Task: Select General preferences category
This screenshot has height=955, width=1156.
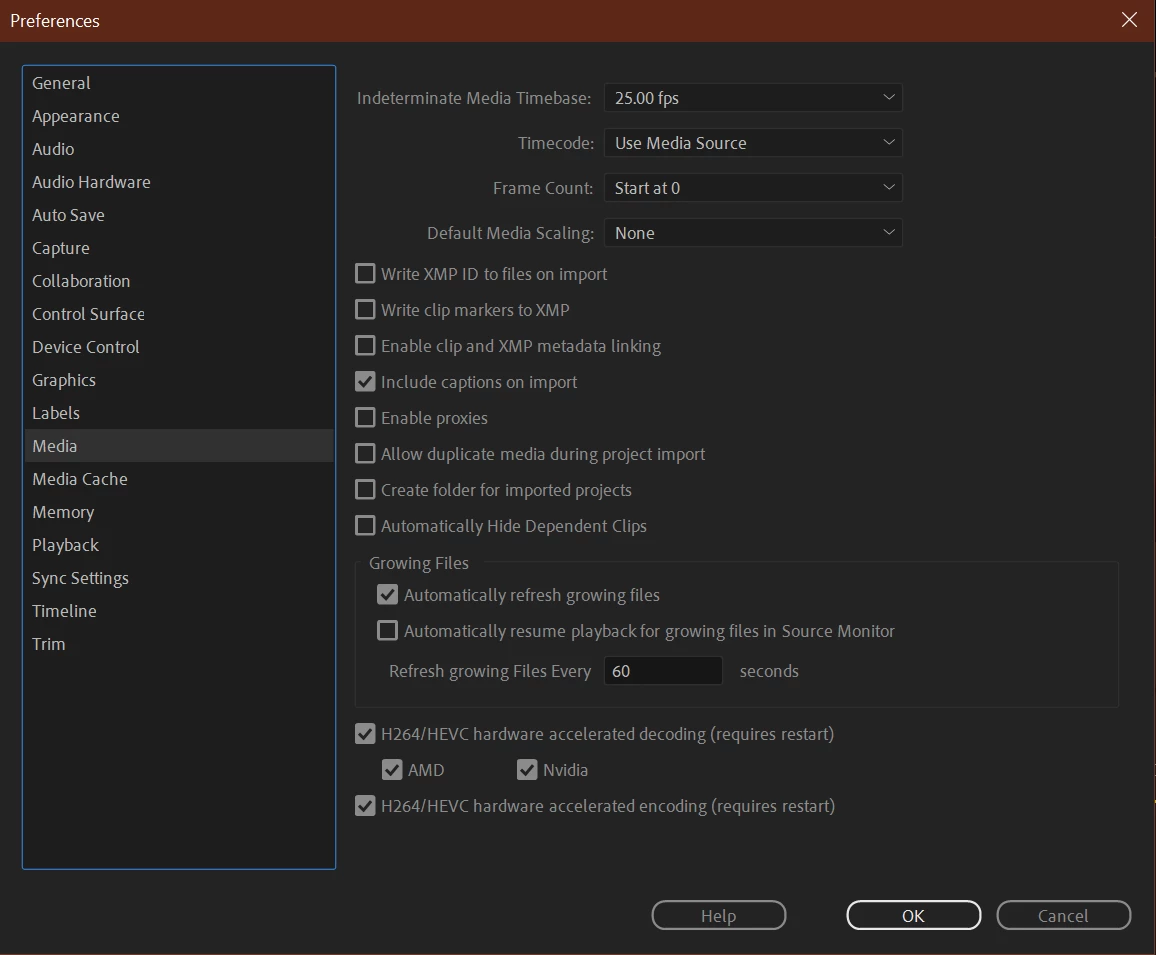Action: click(x=179, y=83)
